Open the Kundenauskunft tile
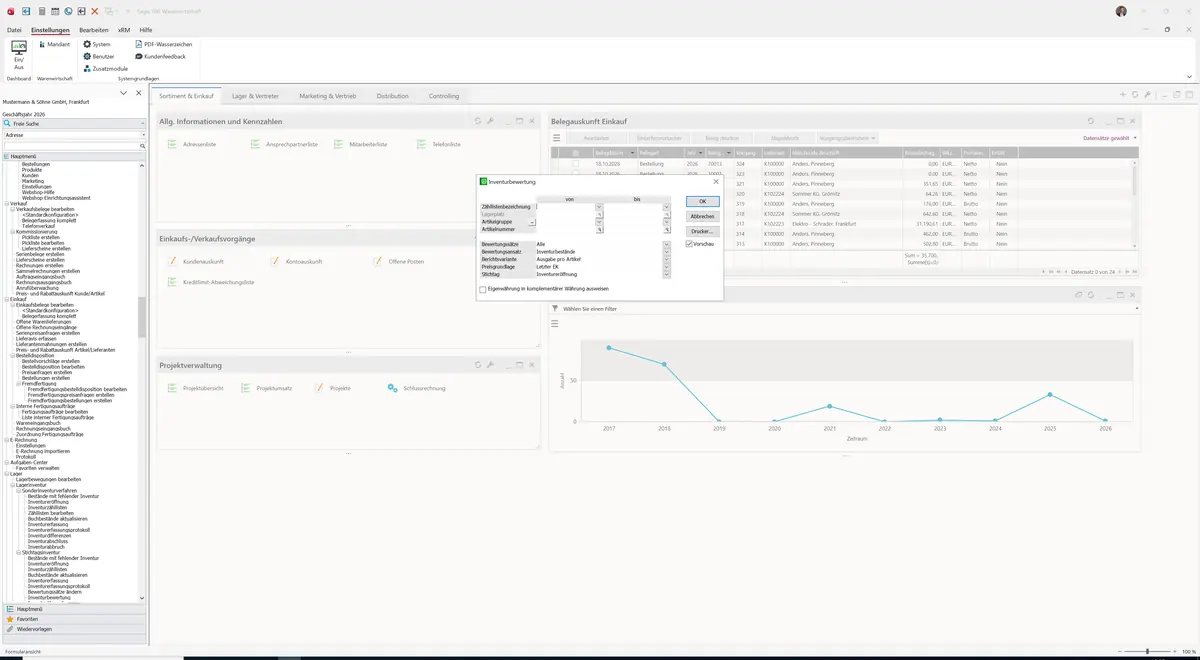 click(x=195, y=262)
